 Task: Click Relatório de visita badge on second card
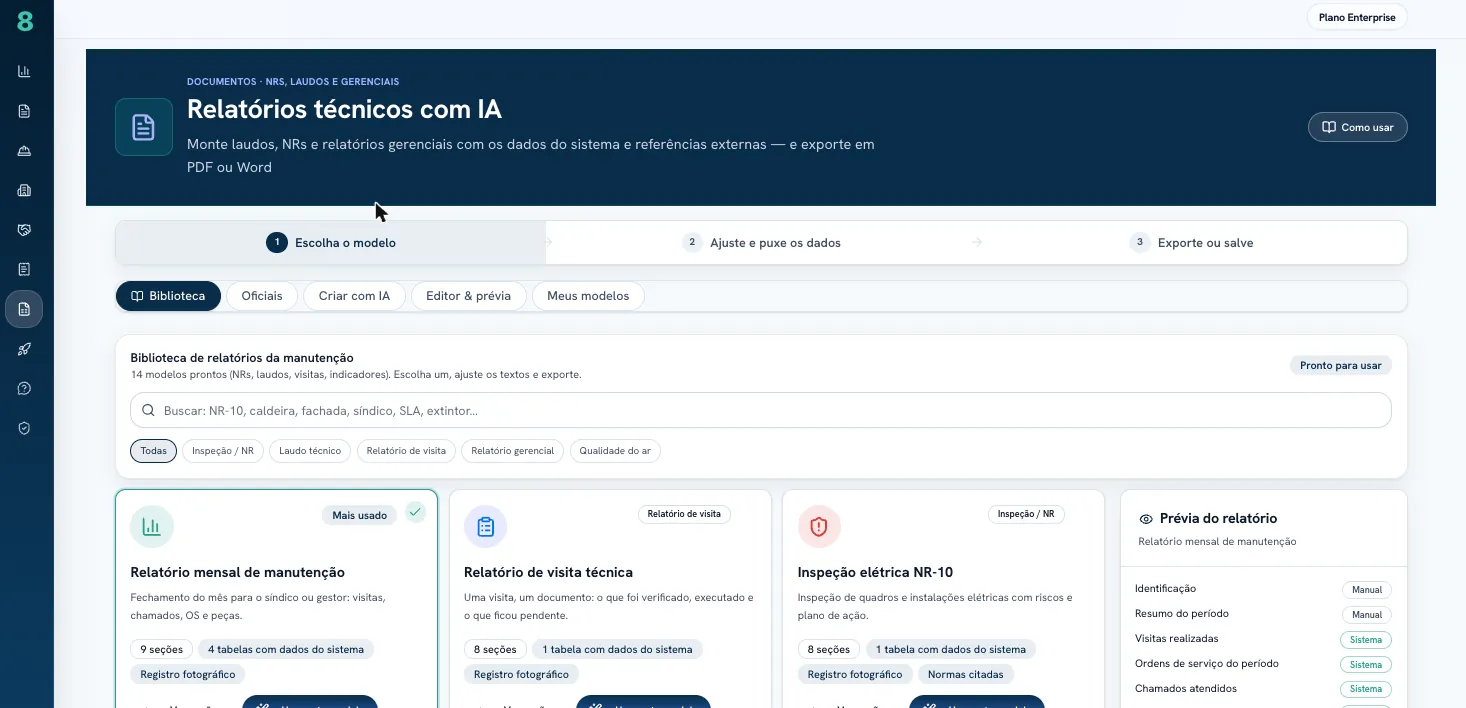pyautogui.click(x=684, y=514)
